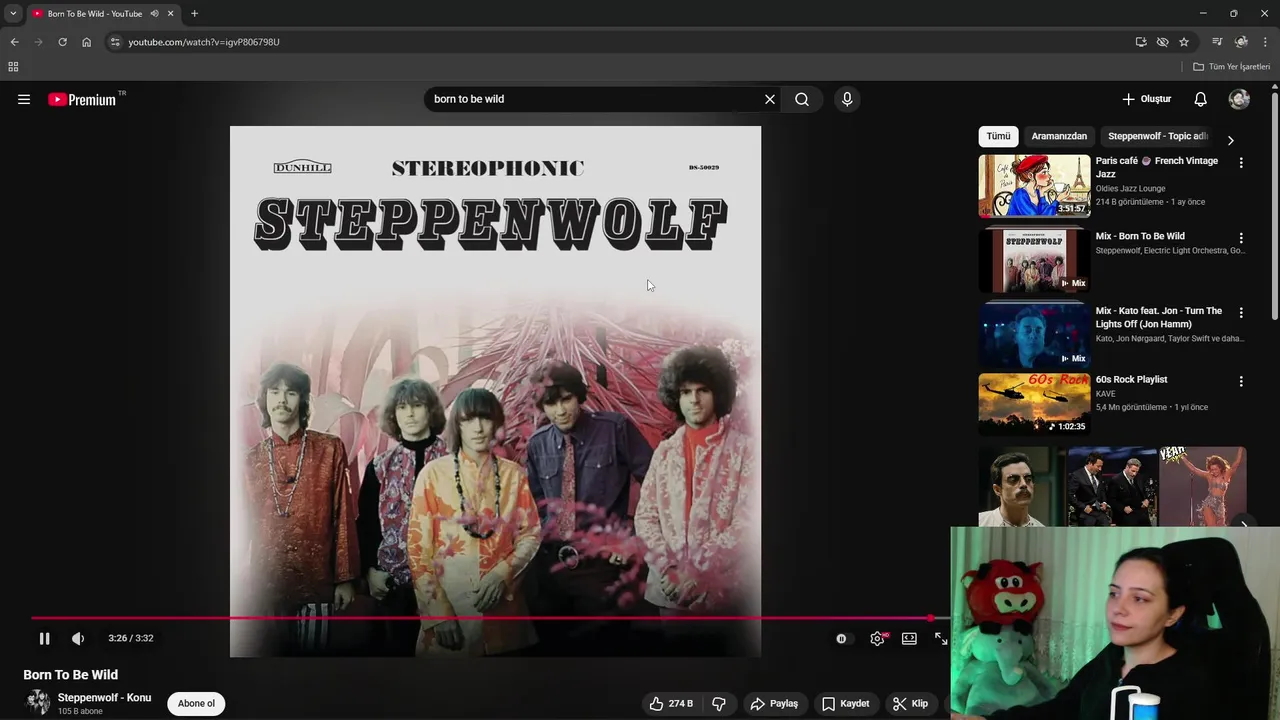Open the notifications bell
Screen dimensions: 1280x720
[1200, 99]
